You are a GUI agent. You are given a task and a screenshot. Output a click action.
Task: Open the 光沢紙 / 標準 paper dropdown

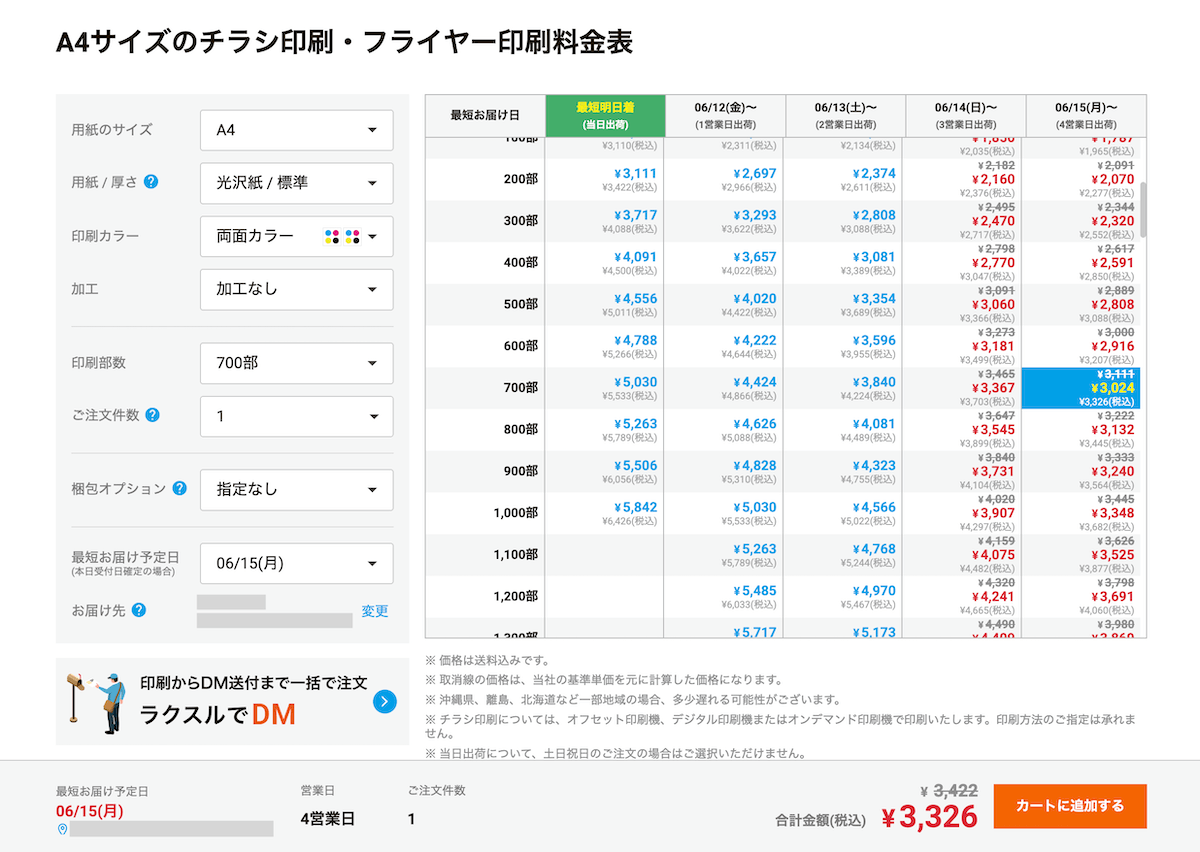pyautogui.click(x=297, y=183)
